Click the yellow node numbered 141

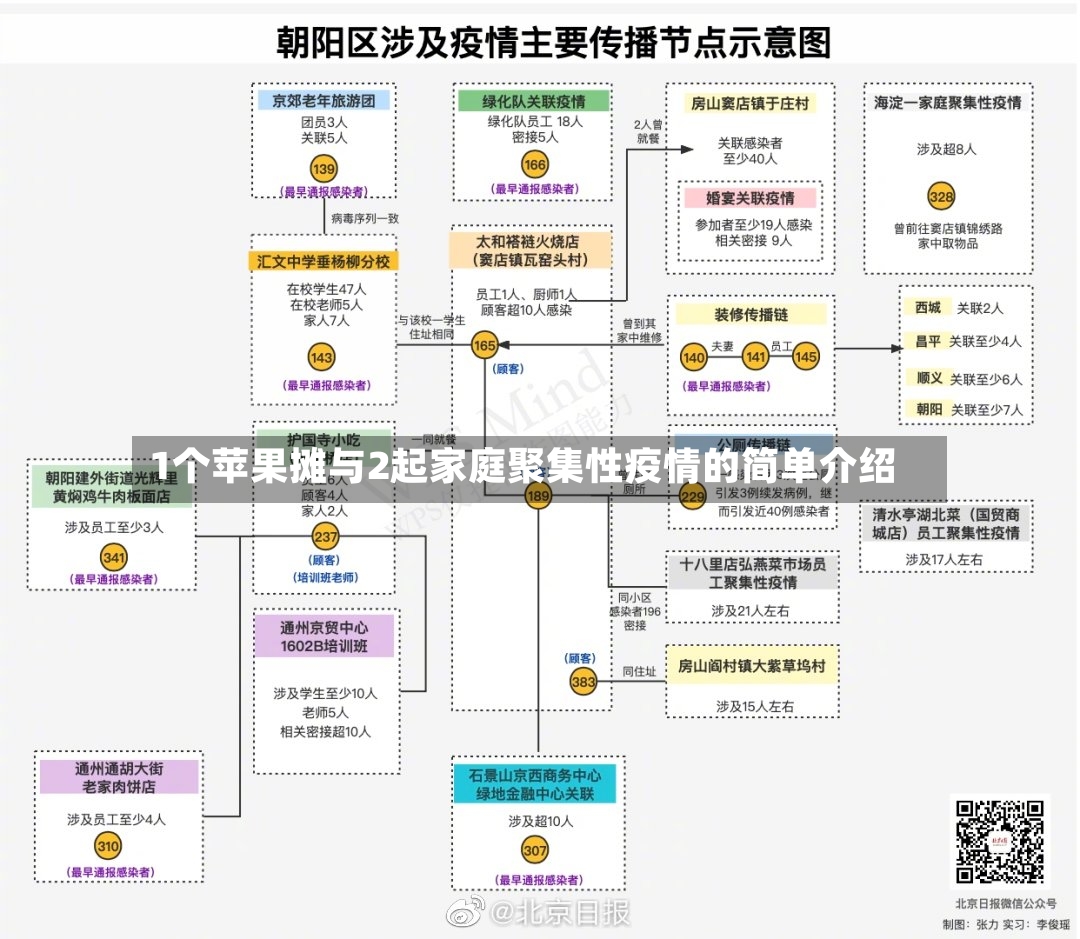pos(755,356)
